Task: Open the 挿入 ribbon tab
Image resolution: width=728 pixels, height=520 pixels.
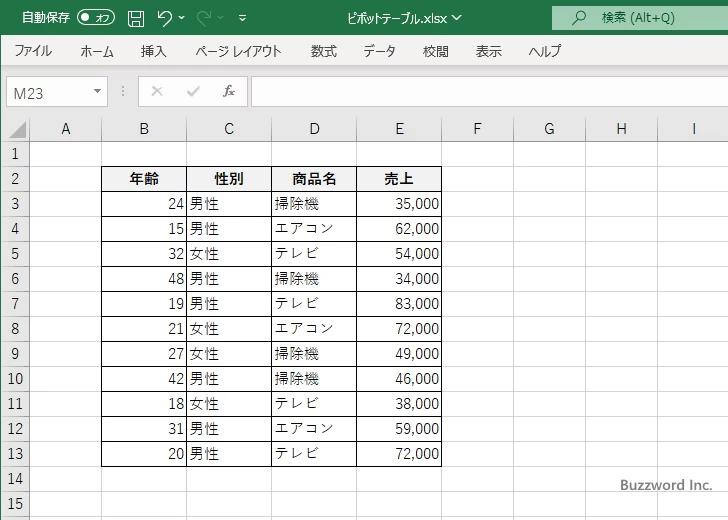Action: (153, 51)
